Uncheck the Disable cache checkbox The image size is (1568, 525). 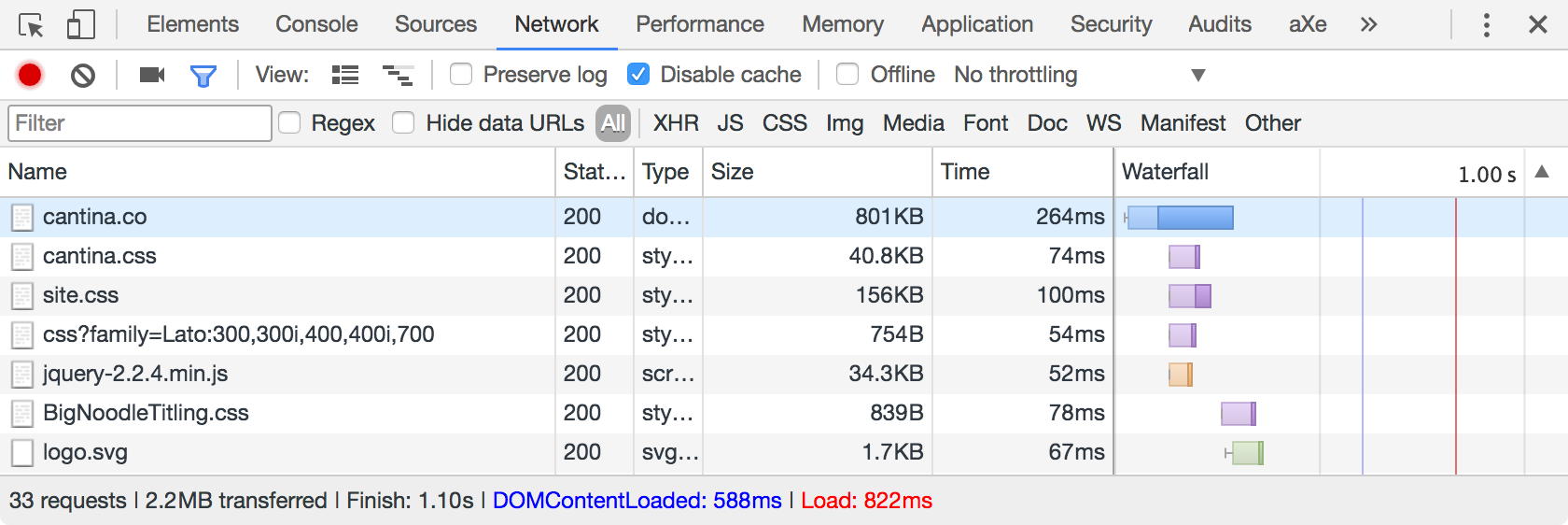[638, 75]
